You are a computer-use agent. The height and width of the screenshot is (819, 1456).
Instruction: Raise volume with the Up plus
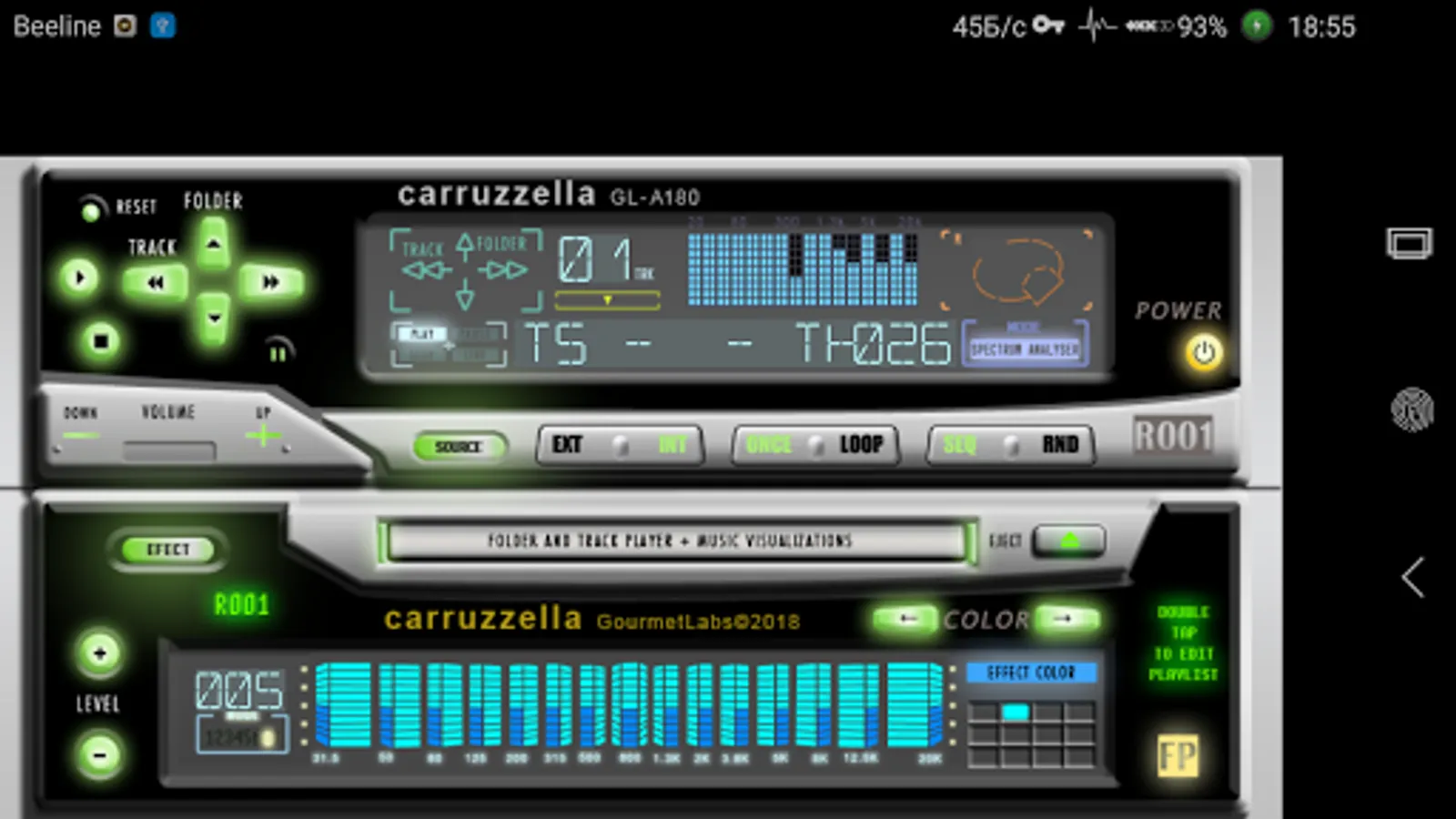(x=263, y=436)
